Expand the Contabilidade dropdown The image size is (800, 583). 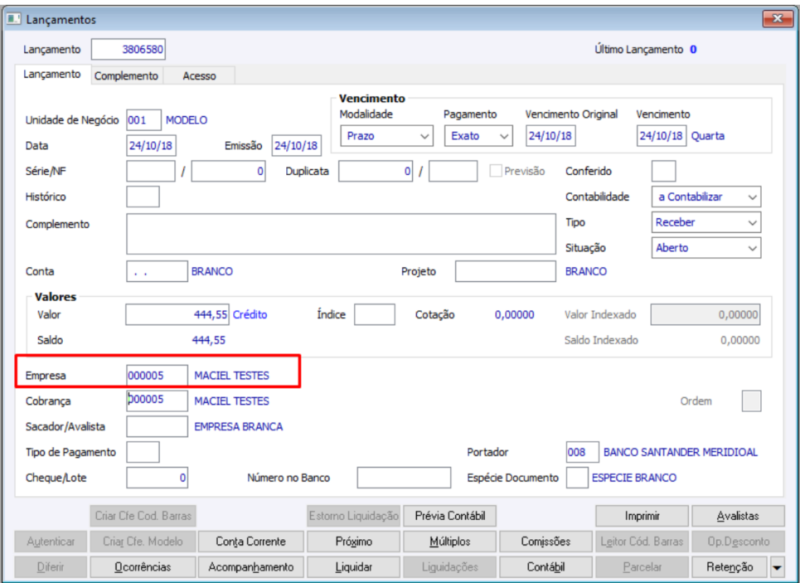pyautogui.click(x=706, y=197)
